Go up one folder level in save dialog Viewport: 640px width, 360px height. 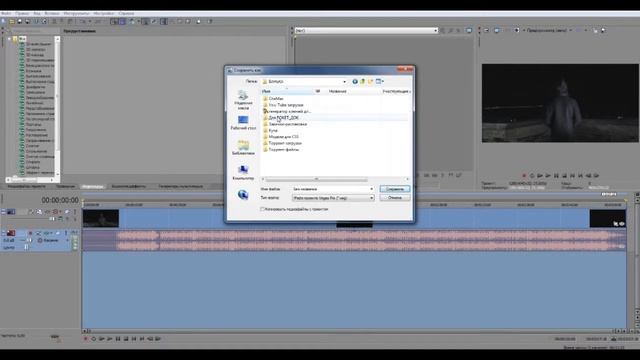[x=362, y=81]
